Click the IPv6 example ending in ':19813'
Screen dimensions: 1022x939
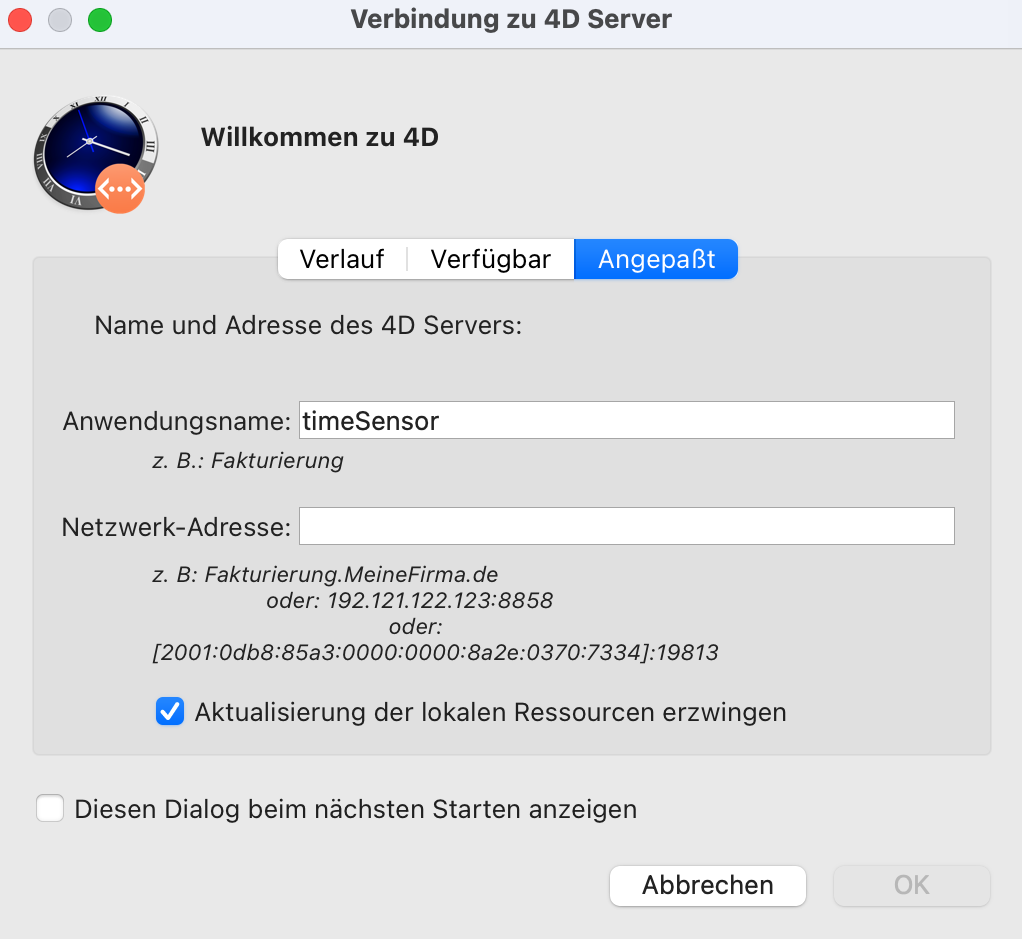point(435,652)
